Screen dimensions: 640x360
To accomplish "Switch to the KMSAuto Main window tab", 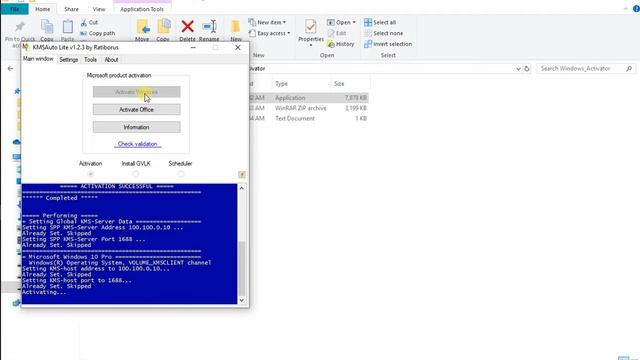I will click(x=38, y=59).
